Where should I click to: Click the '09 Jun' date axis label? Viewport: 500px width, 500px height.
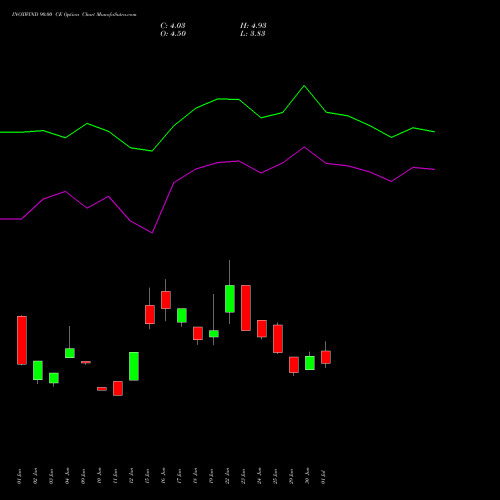pos(83,476)
